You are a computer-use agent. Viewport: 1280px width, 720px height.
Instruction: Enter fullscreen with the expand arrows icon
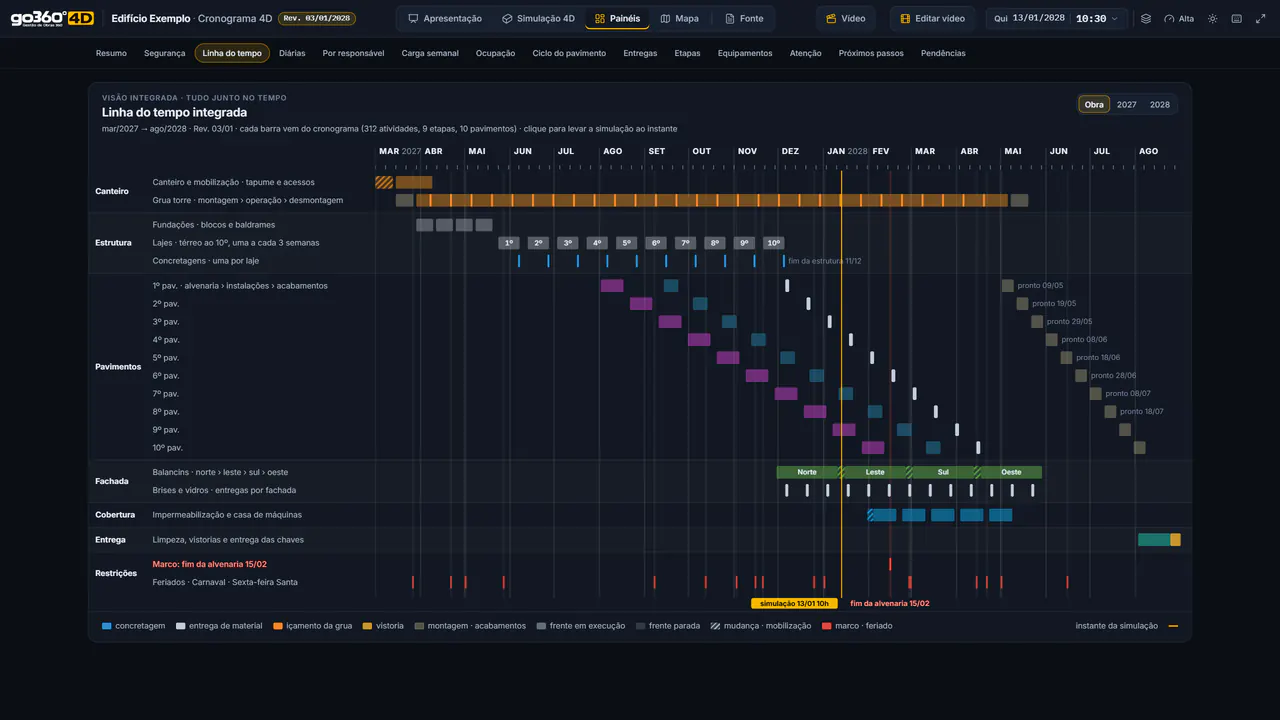(1261, 18)
